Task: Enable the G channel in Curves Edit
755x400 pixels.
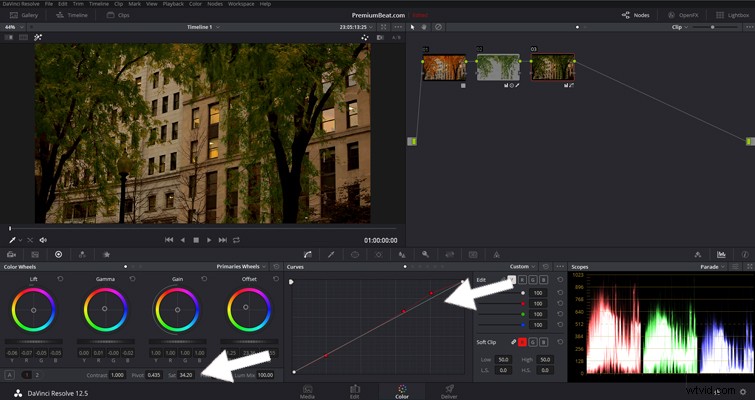Action: tap(533, 280)
